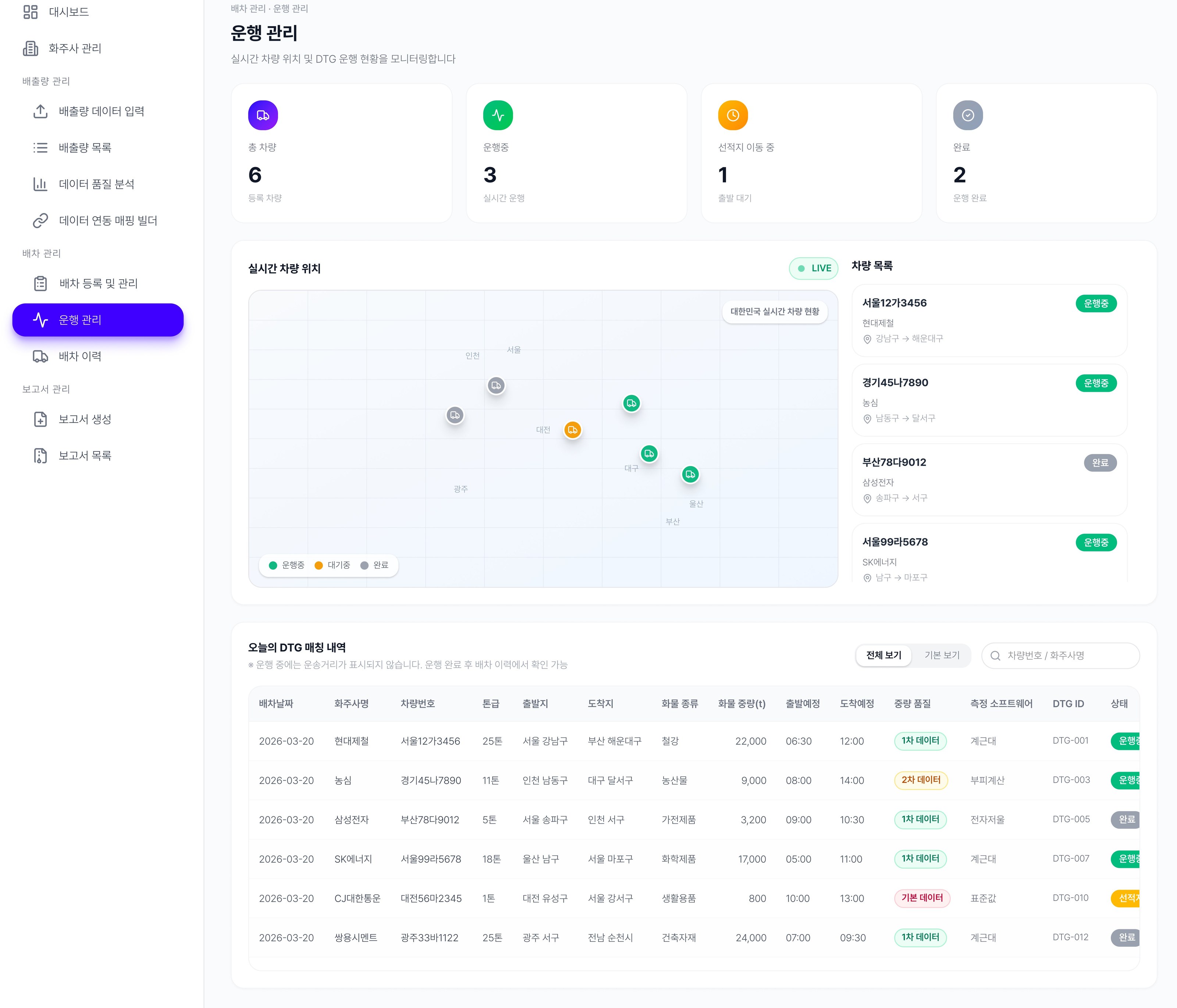Viewport: 1177px width, 1008px height.
Task: Click the 2차 데이터 badge in 농심 row
Action: (x=921, y=780)
